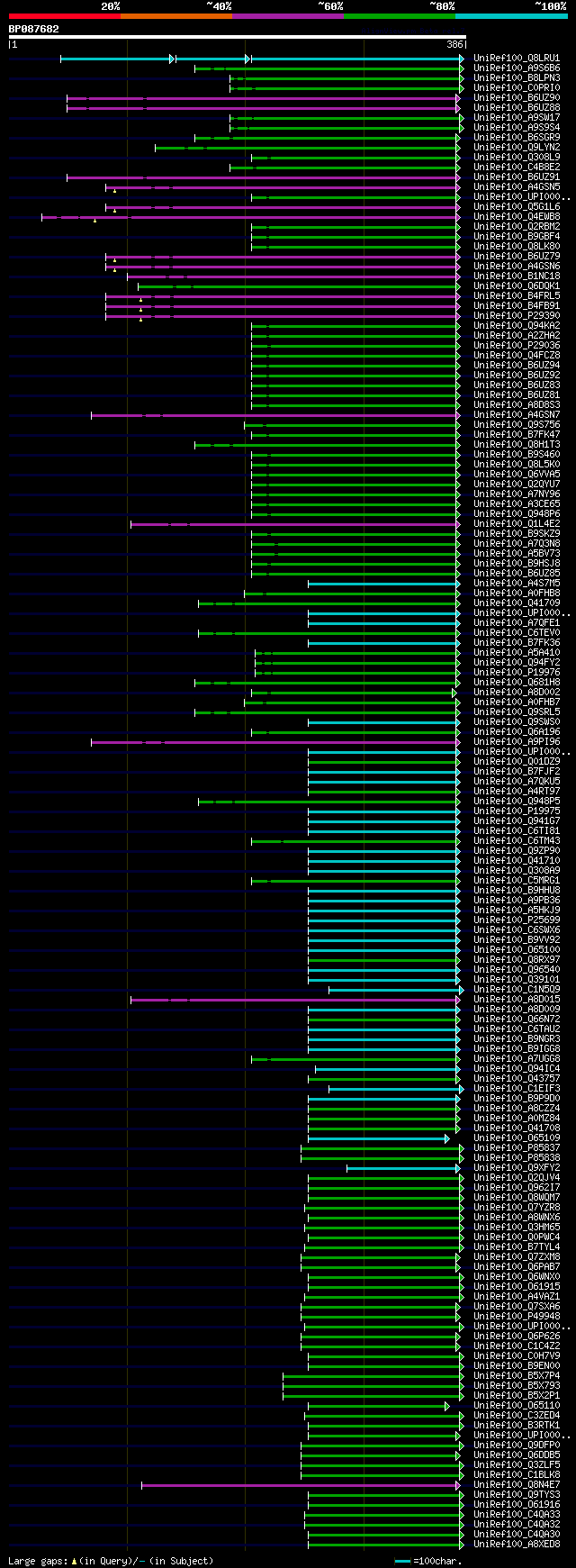Select label UniRef100_Q7YZR8
This screenshot has height=1568, width=576.
[x=517, y=1208]
